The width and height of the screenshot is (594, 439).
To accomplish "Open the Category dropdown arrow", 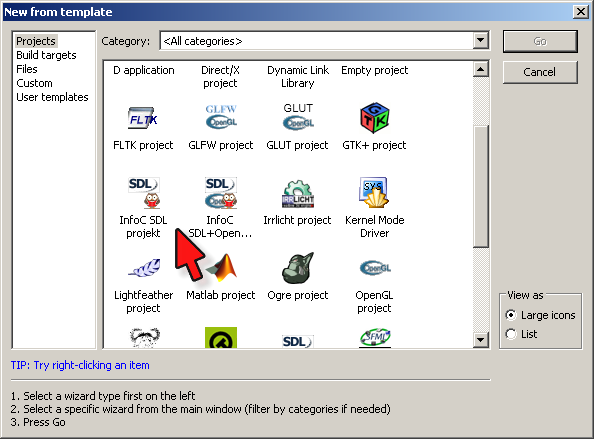I will (x=480, y=40).
